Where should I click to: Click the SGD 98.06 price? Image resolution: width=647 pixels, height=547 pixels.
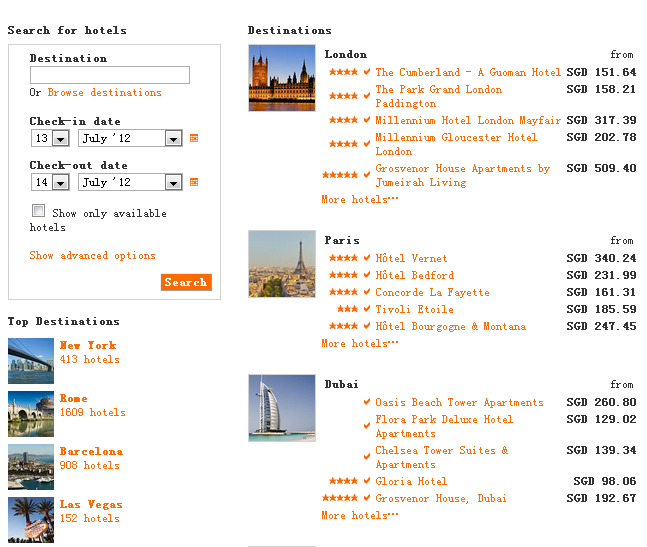tap(605, 481)
